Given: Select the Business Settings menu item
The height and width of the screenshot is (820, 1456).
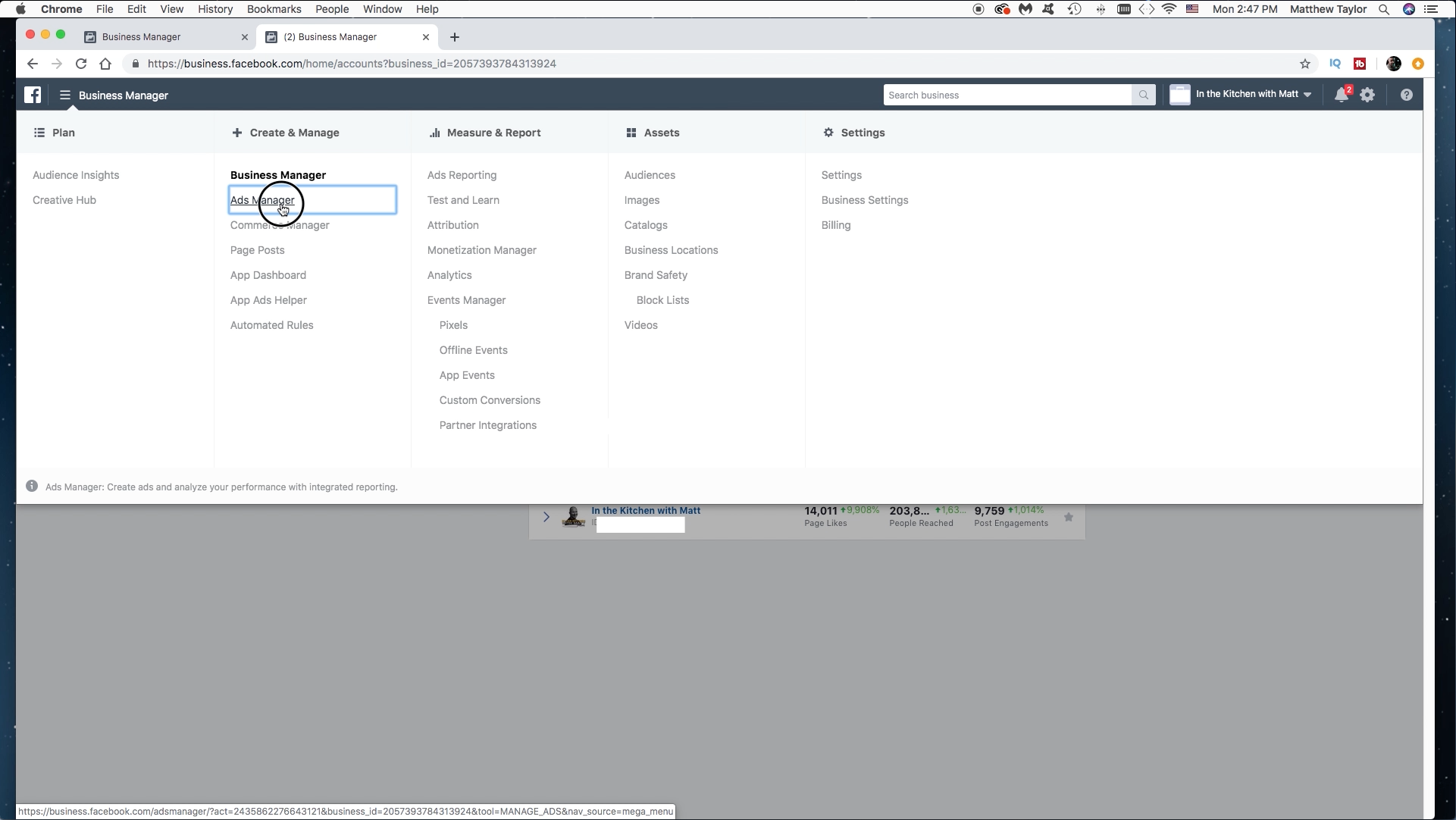Looking at the screenshot, I should 864,200.
